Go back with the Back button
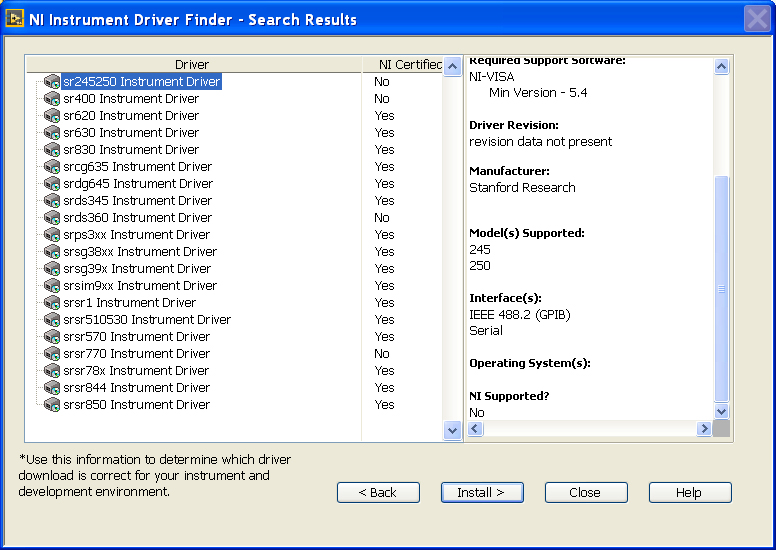 click(x=378, y=492)
